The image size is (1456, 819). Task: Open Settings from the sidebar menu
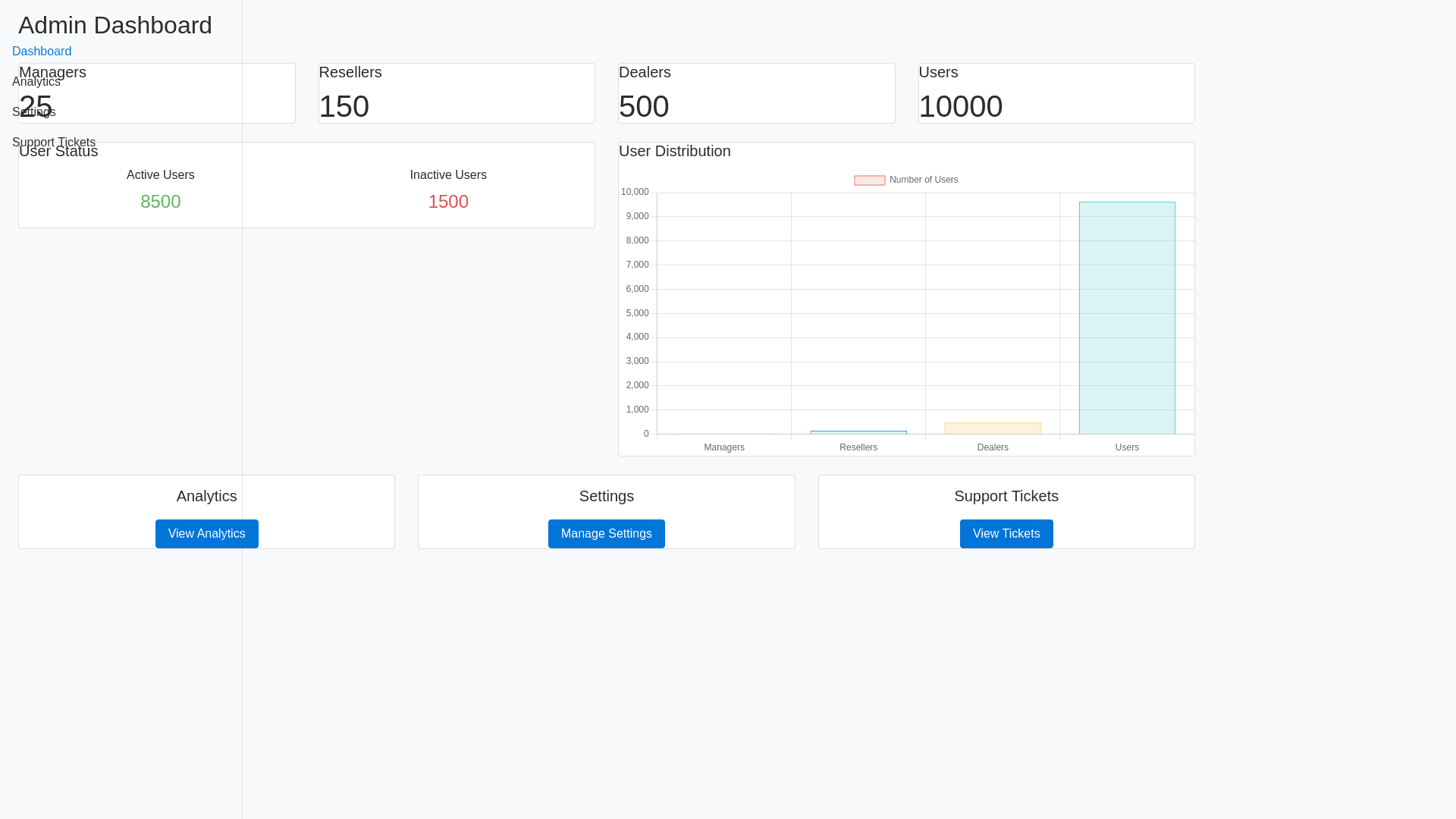pyautogui.click(x=33, y=112)
